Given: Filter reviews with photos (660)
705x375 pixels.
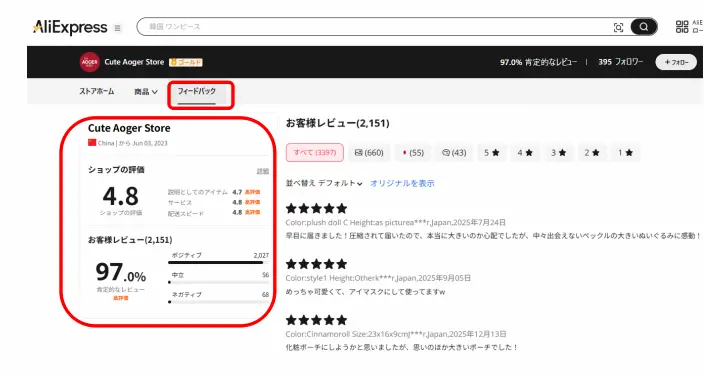Looking at the screenshot, I should coord(369,153).
